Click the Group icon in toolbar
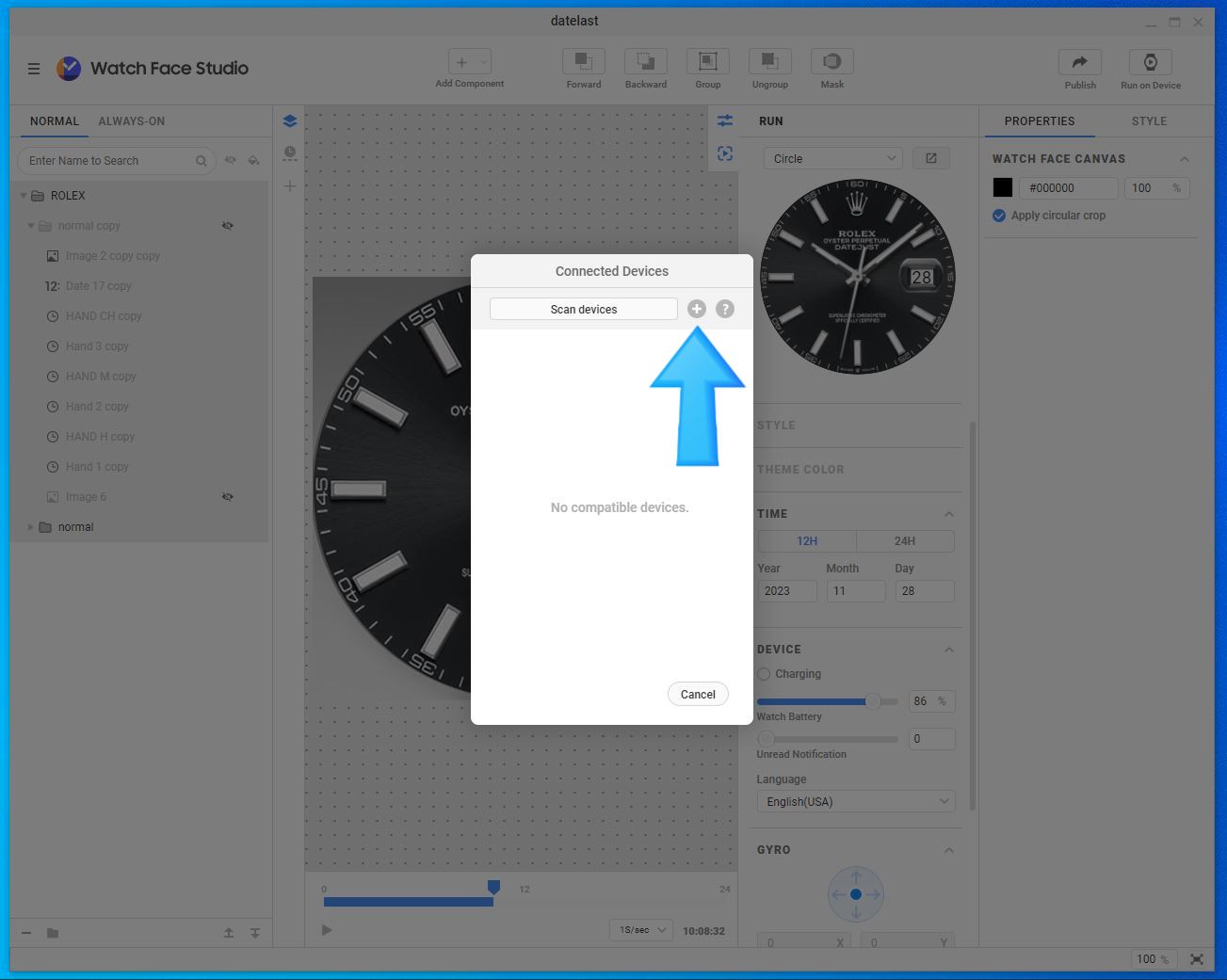1227x980 pixels. [x=707, y=61]
